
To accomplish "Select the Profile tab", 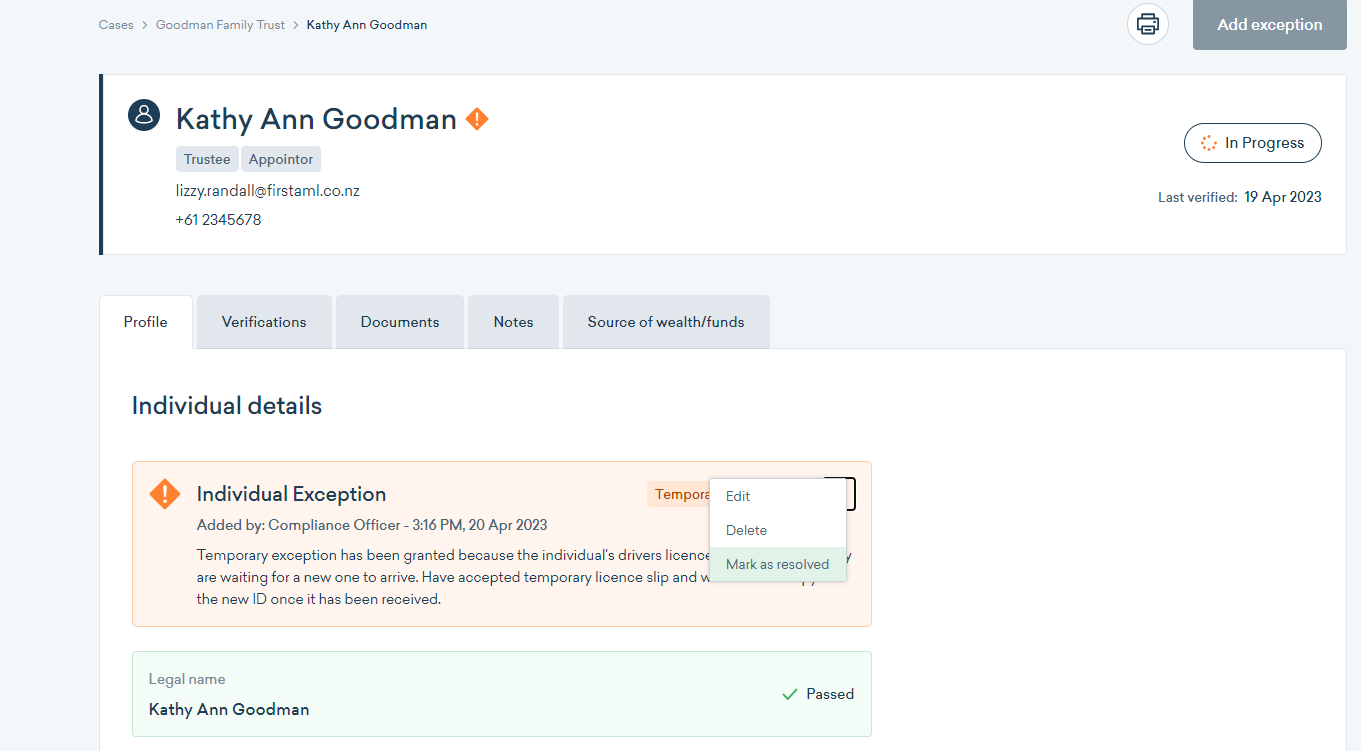I will click(145, 322).
